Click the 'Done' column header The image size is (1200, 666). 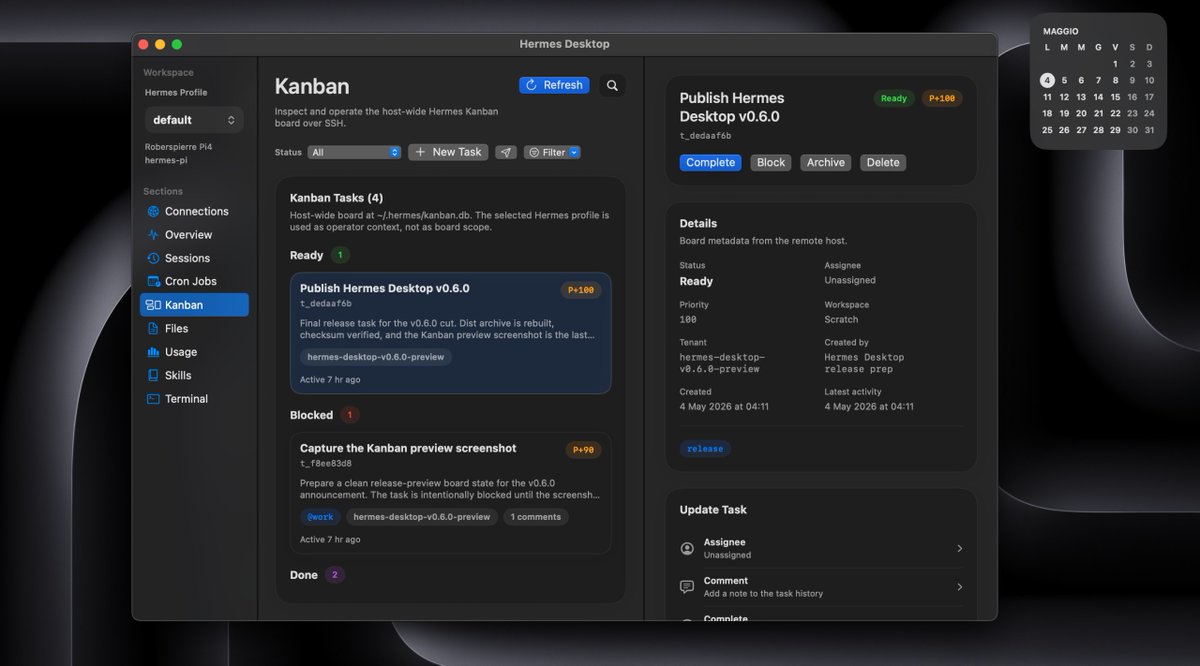[x=304, y=575]
